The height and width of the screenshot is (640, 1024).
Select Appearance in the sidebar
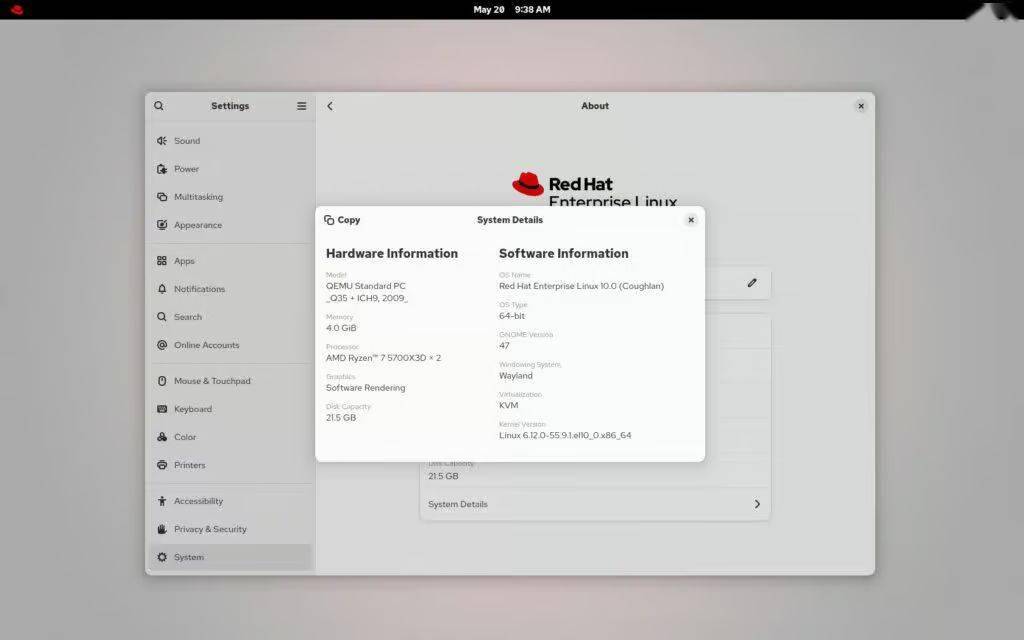point(231,225)
